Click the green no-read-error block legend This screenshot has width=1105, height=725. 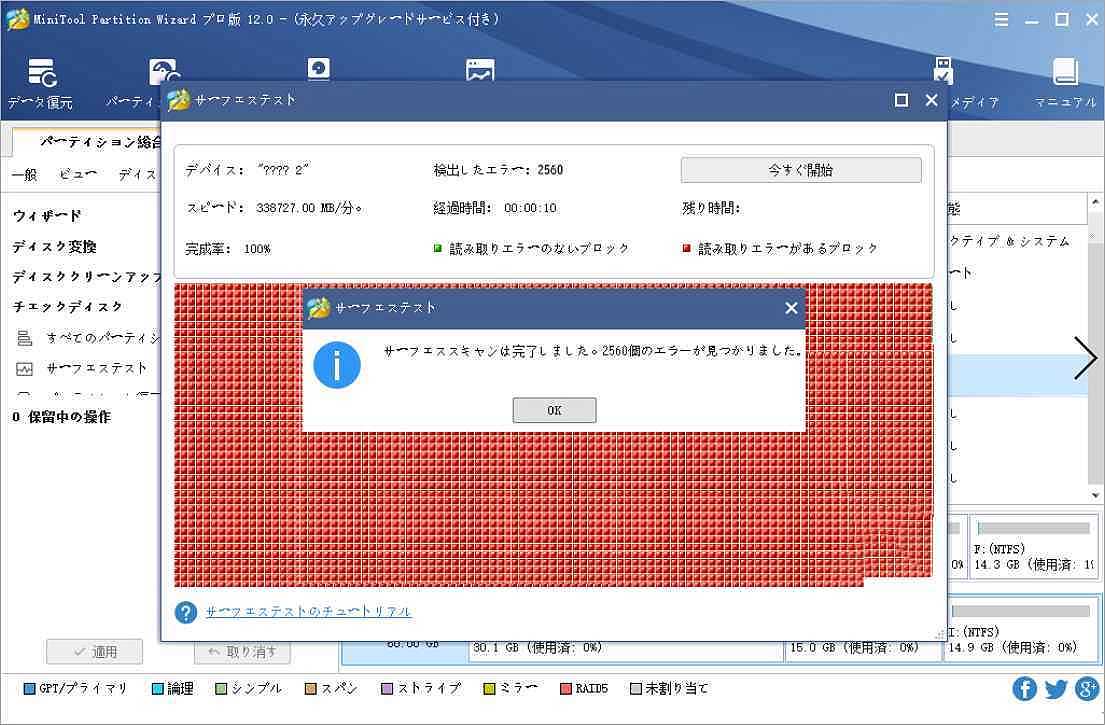pyautogui.click(x=438, y=248)
